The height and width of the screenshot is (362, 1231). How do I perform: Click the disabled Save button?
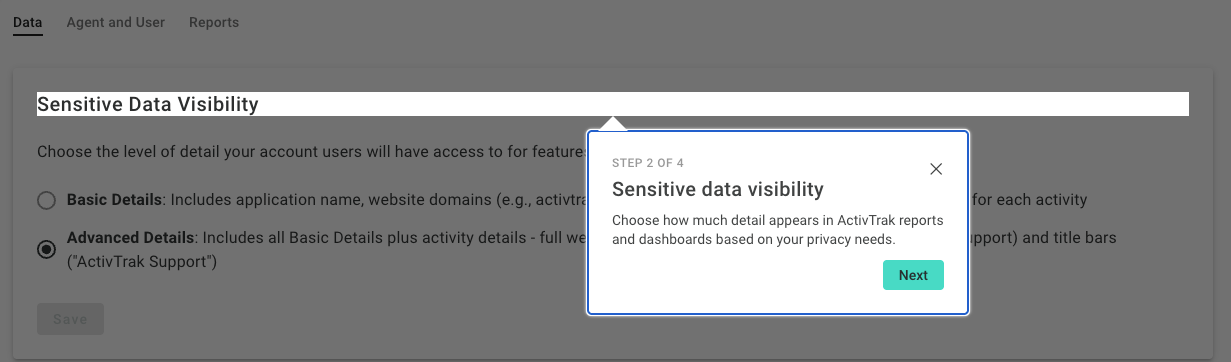coord(70,319)
